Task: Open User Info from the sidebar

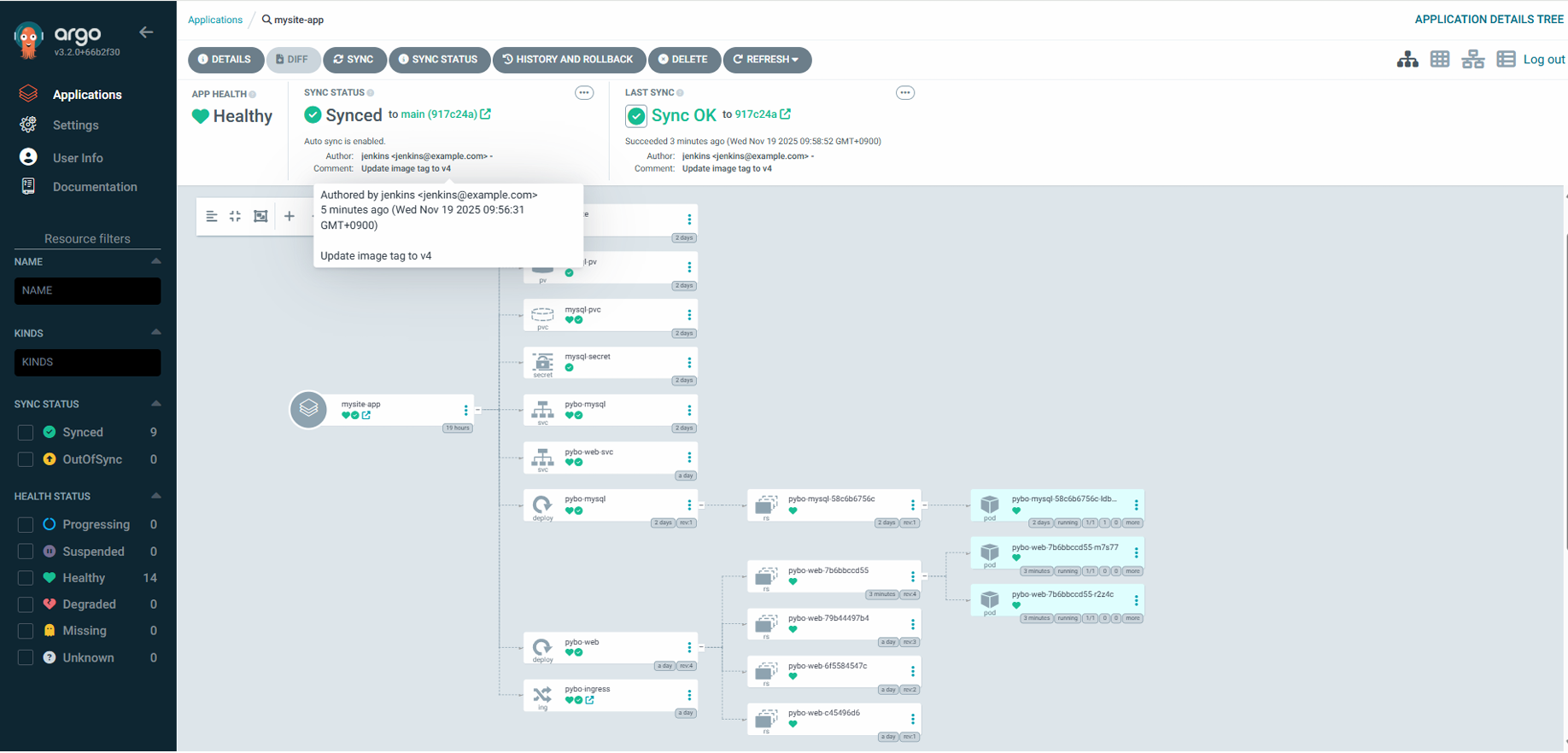Action: click(77, 158)
